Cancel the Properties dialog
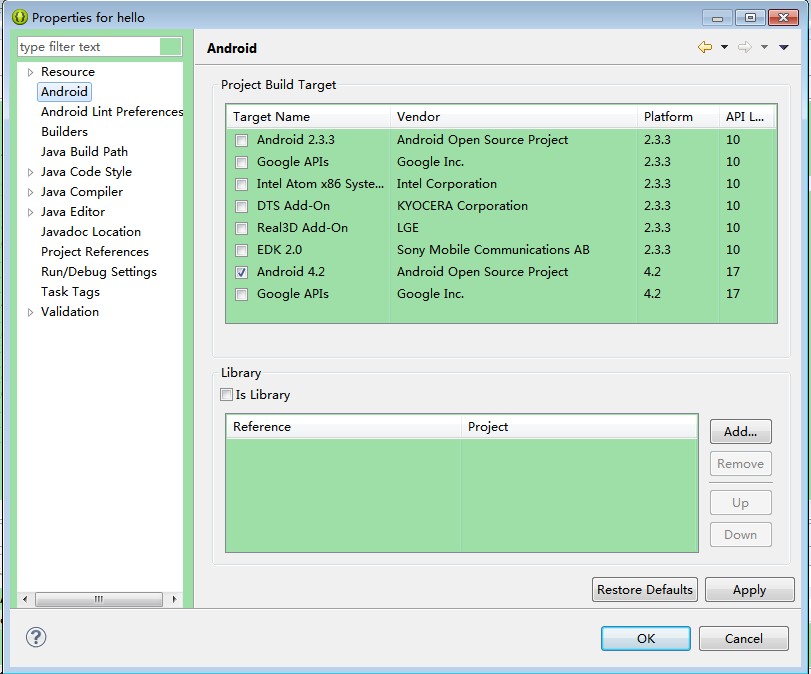 coord(744,638)
